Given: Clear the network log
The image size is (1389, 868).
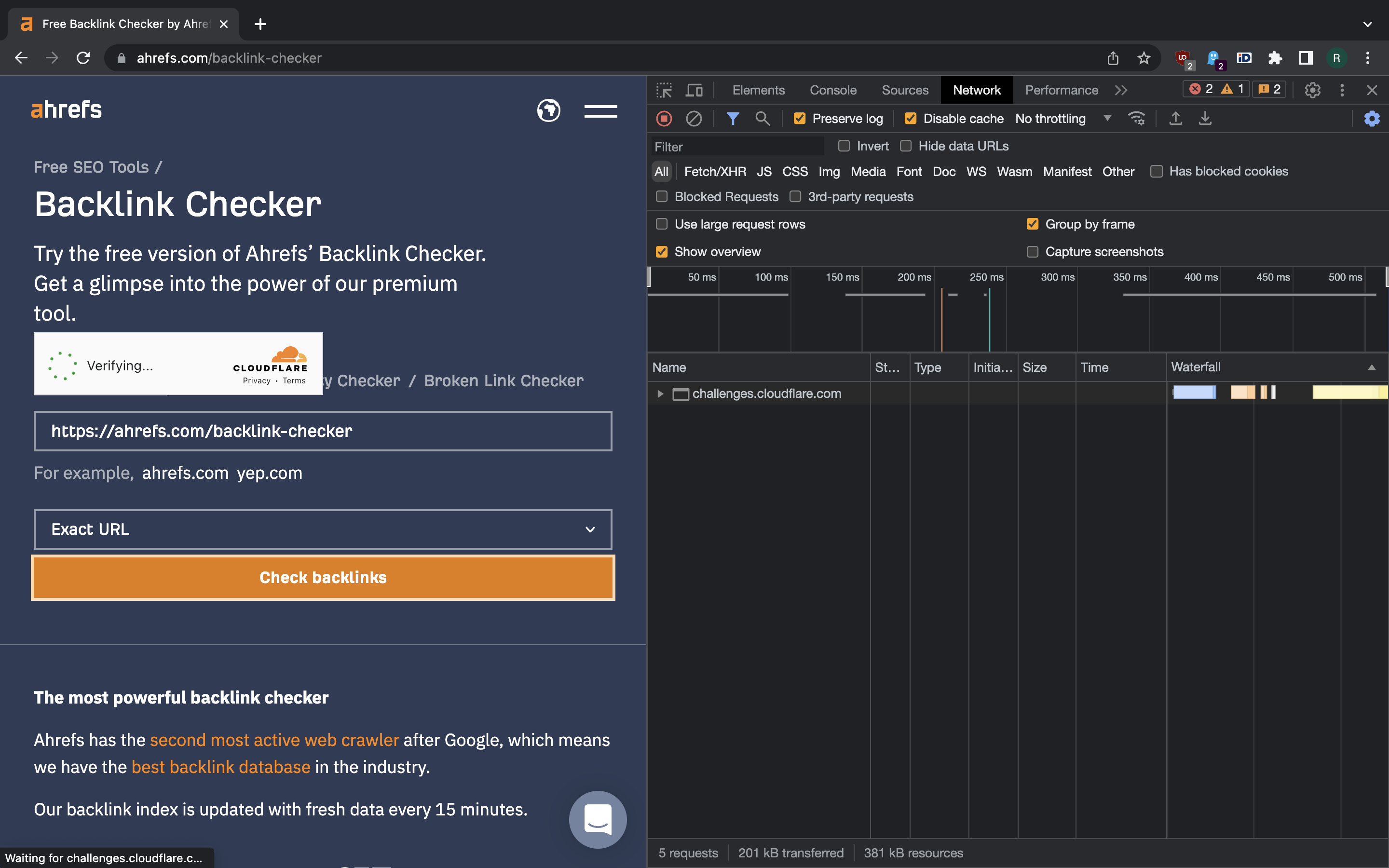Looking at the screenshot, I should pyautogui.click(x=694, y=119).
